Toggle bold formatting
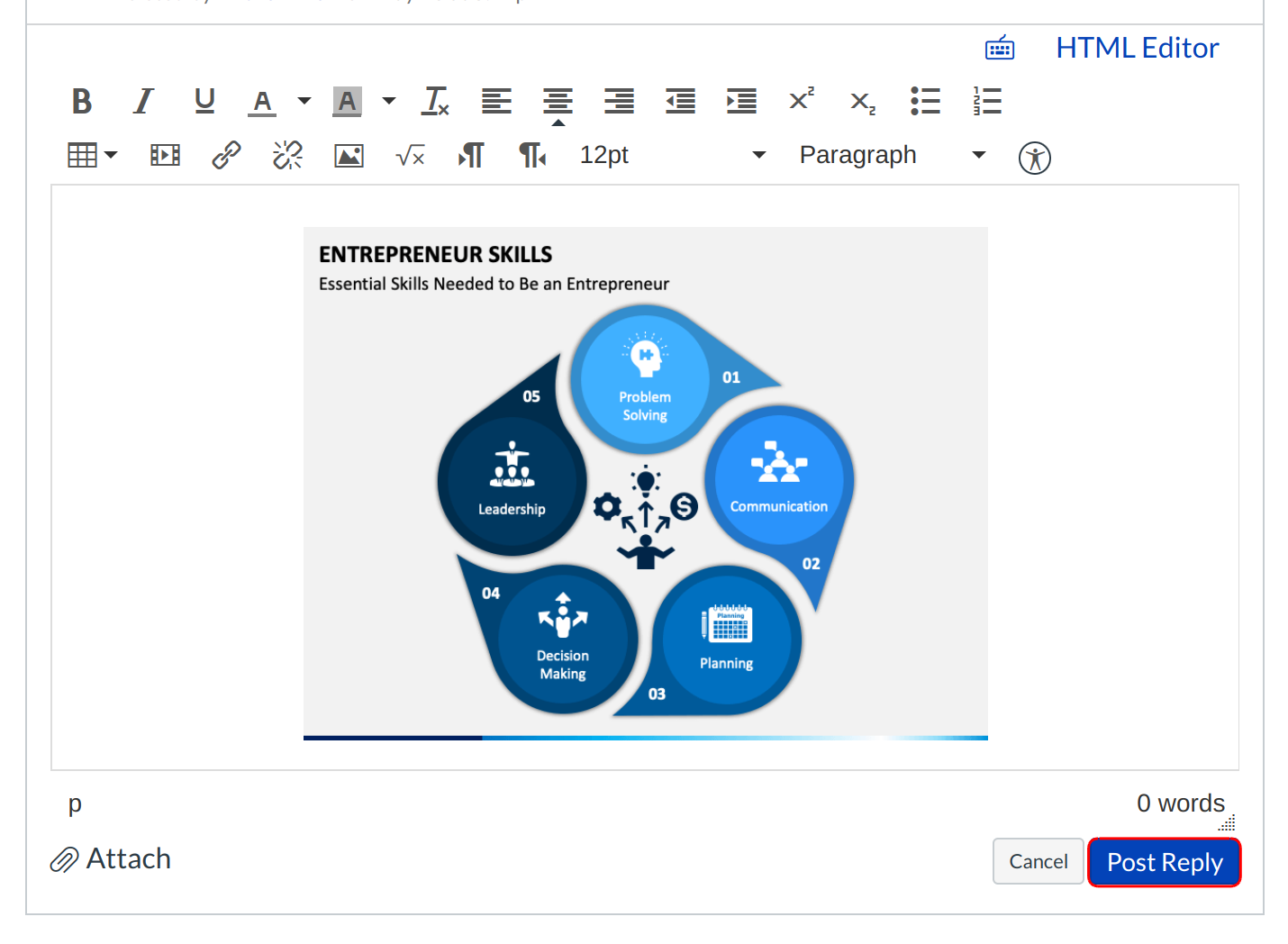This screenshot has width=1288, height=944. point(82,102)
